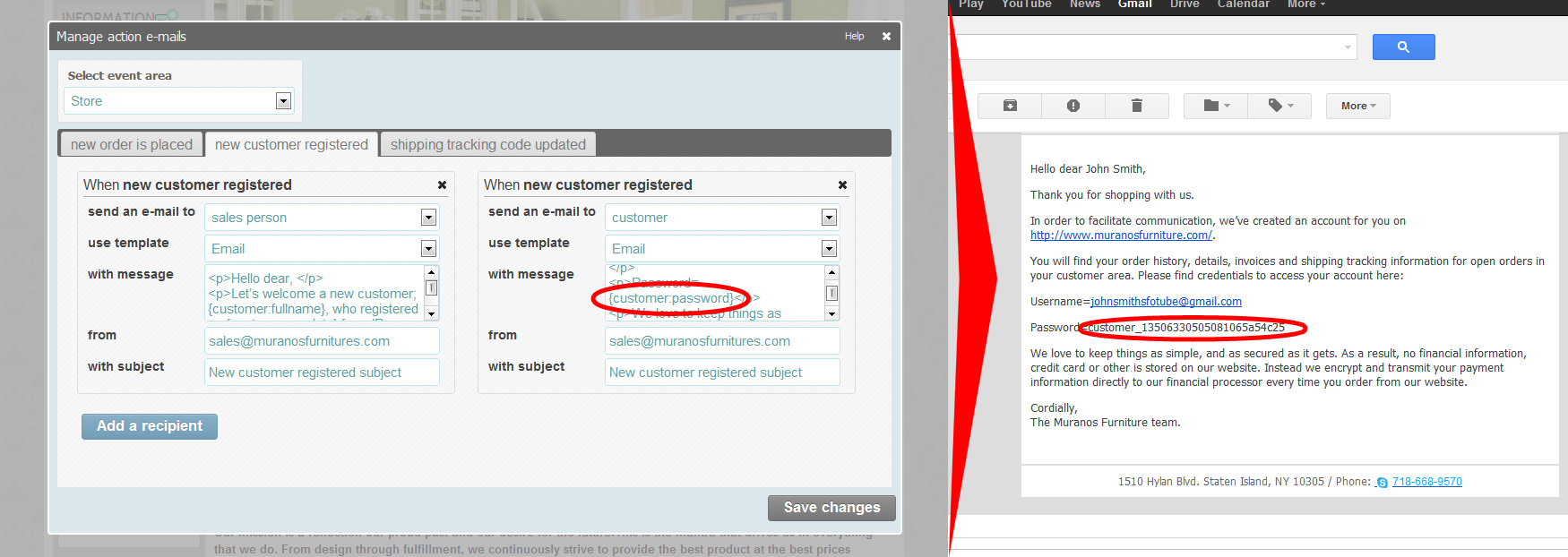Click the blue Gmail search button
This screenshot has height=557, width=1568.
[1403, 47]
